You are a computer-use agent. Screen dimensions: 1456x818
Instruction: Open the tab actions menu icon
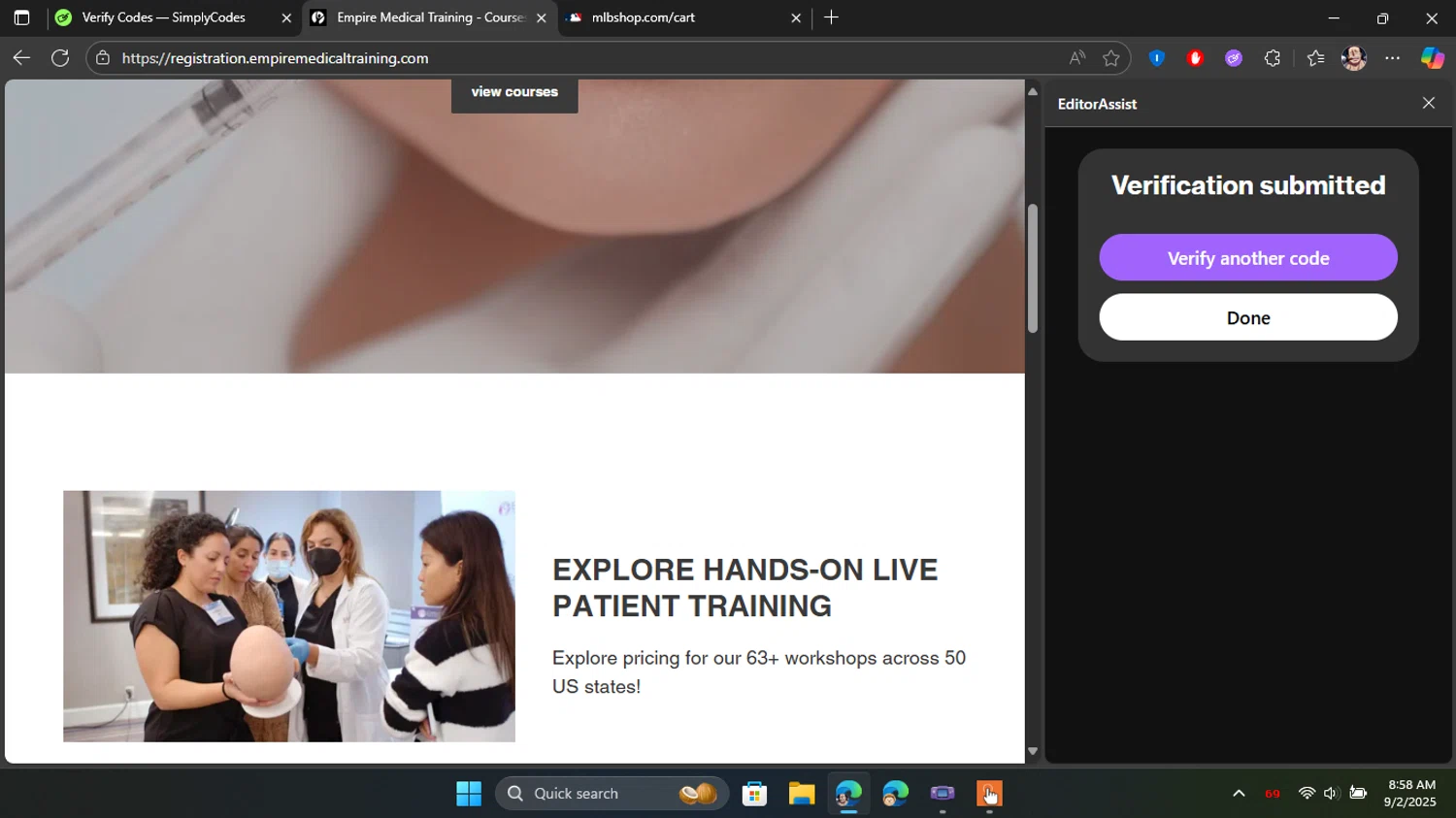[21, 17]
